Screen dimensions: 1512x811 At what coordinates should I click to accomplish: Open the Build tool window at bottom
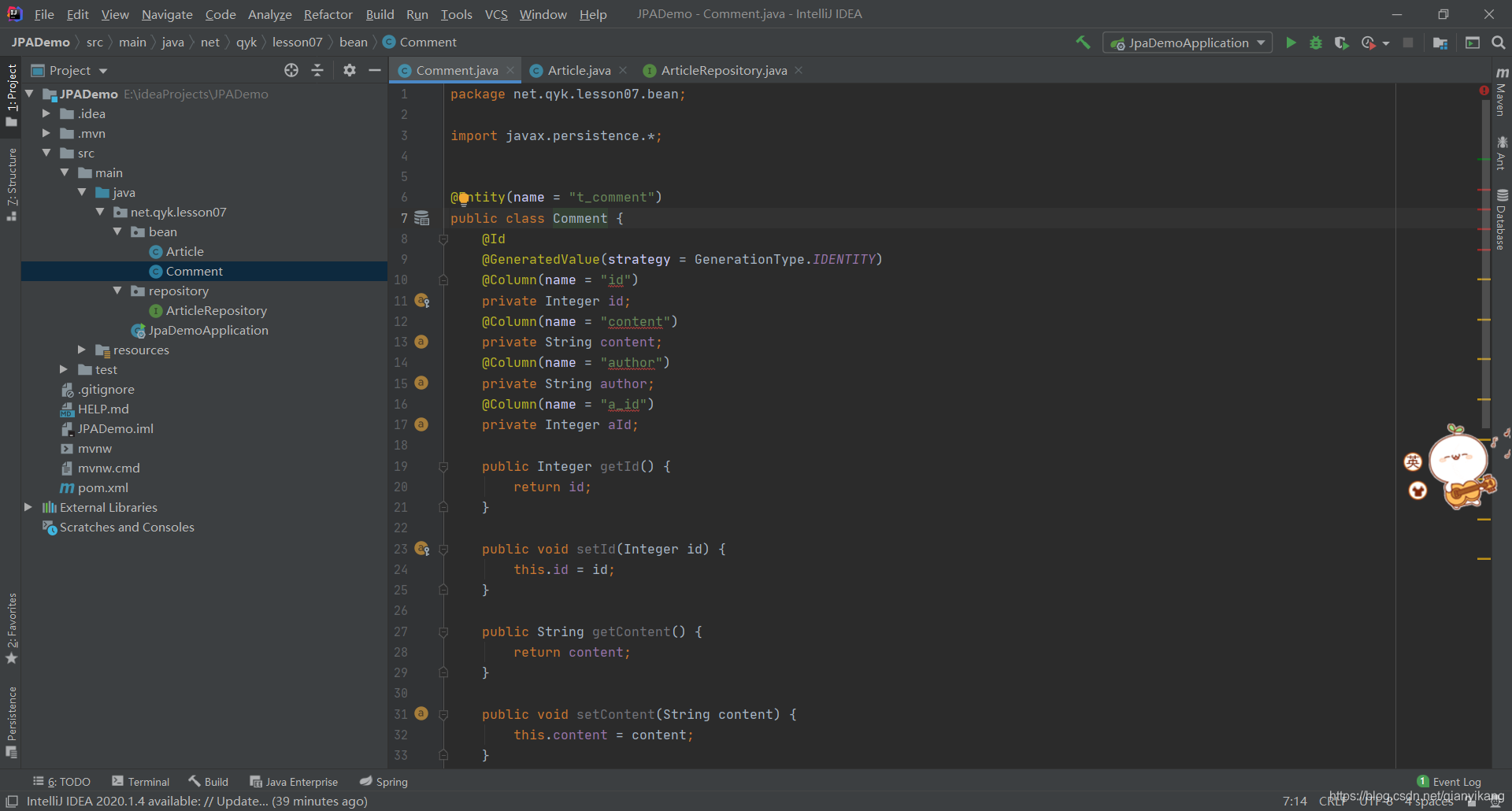(x=209, y=782)
